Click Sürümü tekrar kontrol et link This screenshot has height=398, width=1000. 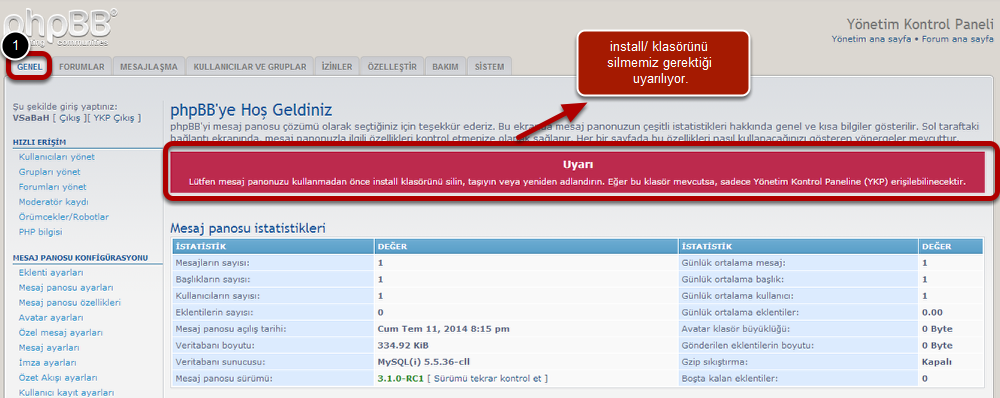click(488, 379)
